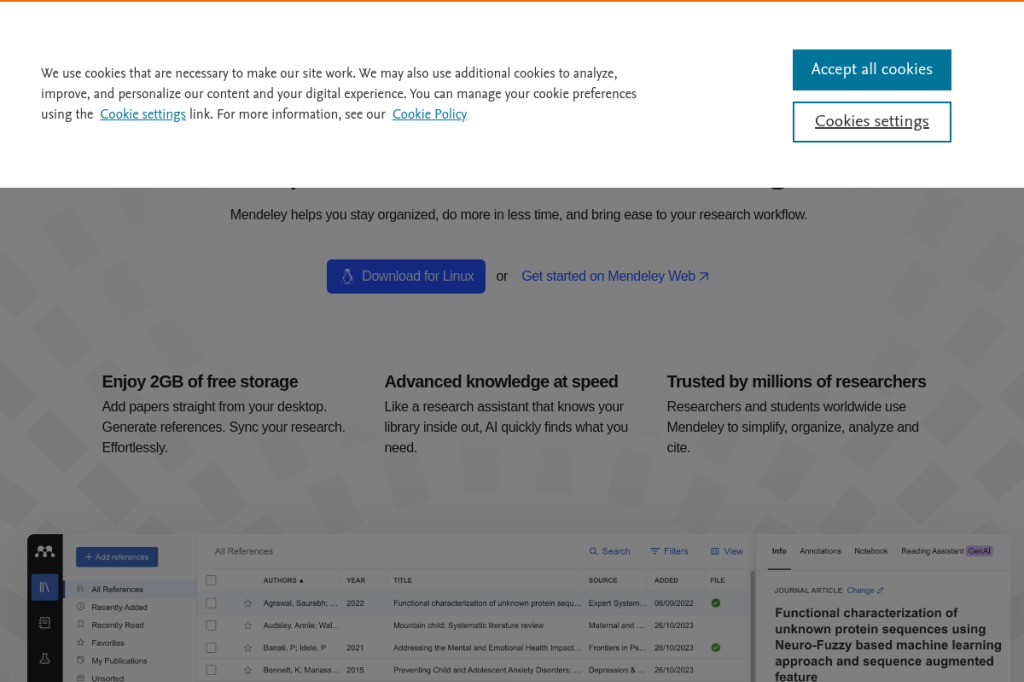Image resolution: width=1024 pixels, height=682 pixels.
Task: Click Change next to JOURNAL ARTICLE
Action: coord(865,591)
